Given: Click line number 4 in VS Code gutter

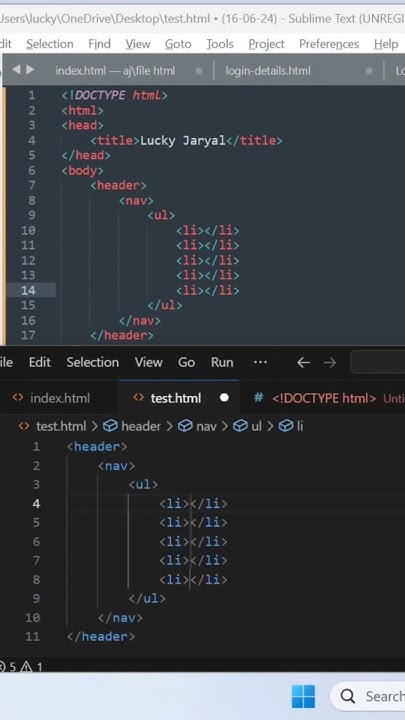Looking at the screenshot, I should 36,504.
